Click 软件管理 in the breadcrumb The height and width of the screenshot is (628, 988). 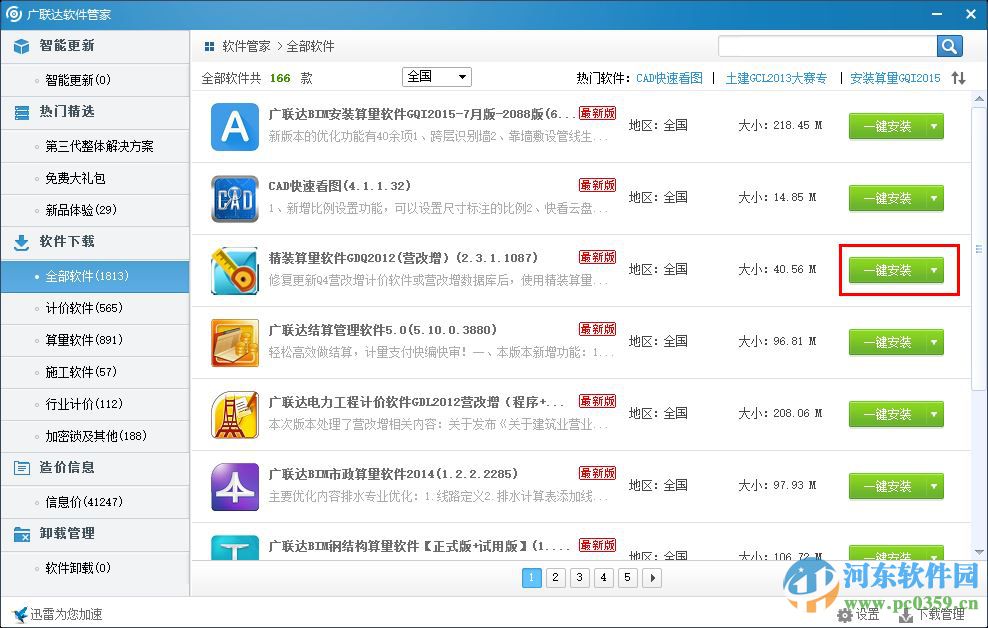246,46
